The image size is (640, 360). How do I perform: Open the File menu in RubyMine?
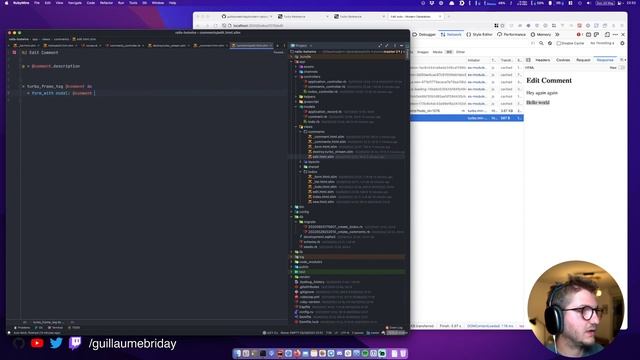point(37,3)
